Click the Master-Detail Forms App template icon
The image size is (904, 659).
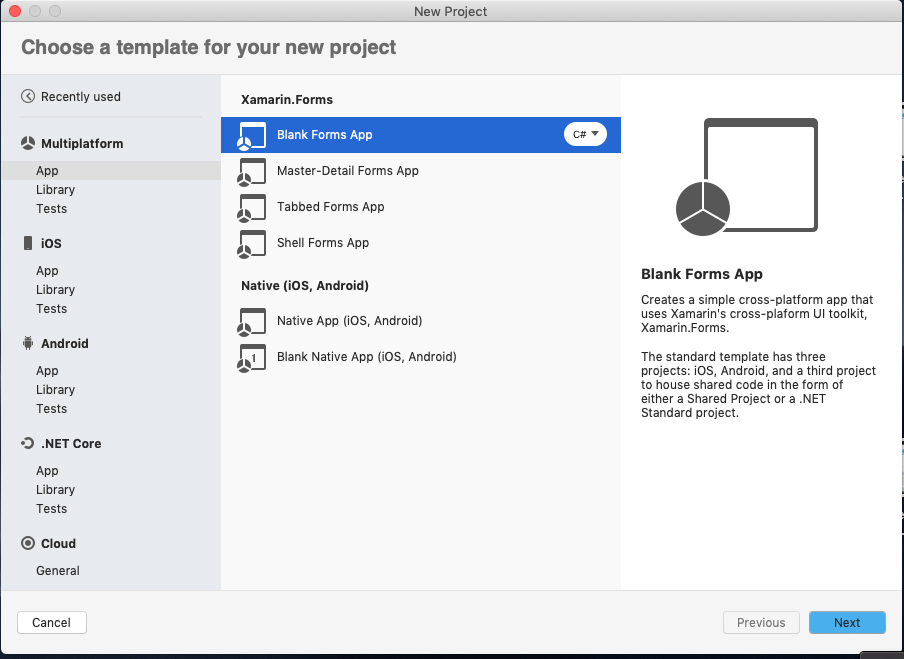[251, 171]
